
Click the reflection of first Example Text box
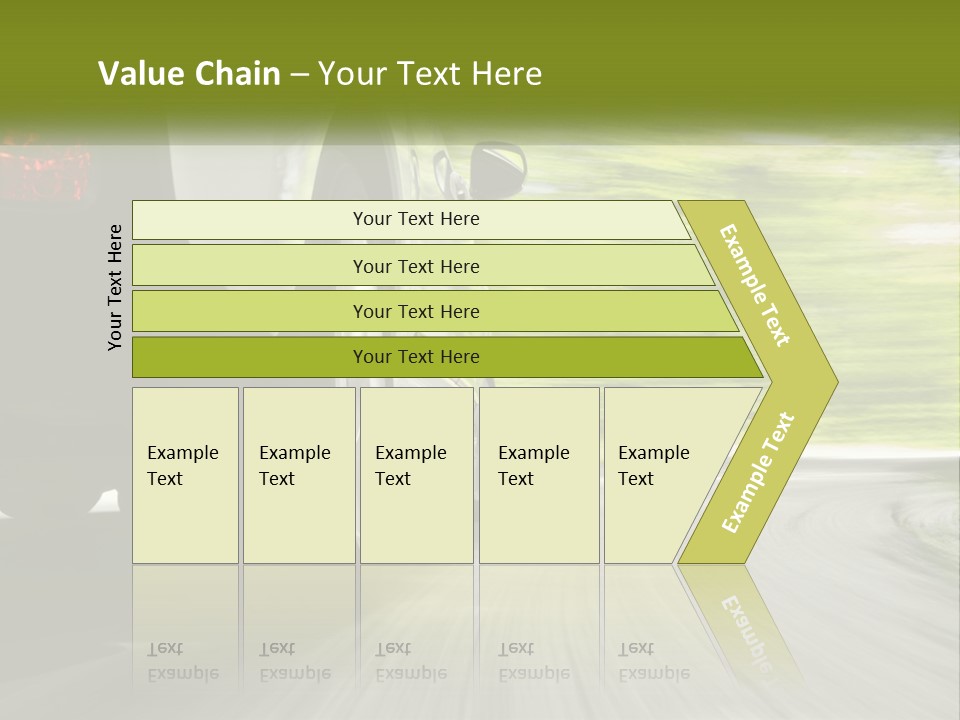pos(186,624)
